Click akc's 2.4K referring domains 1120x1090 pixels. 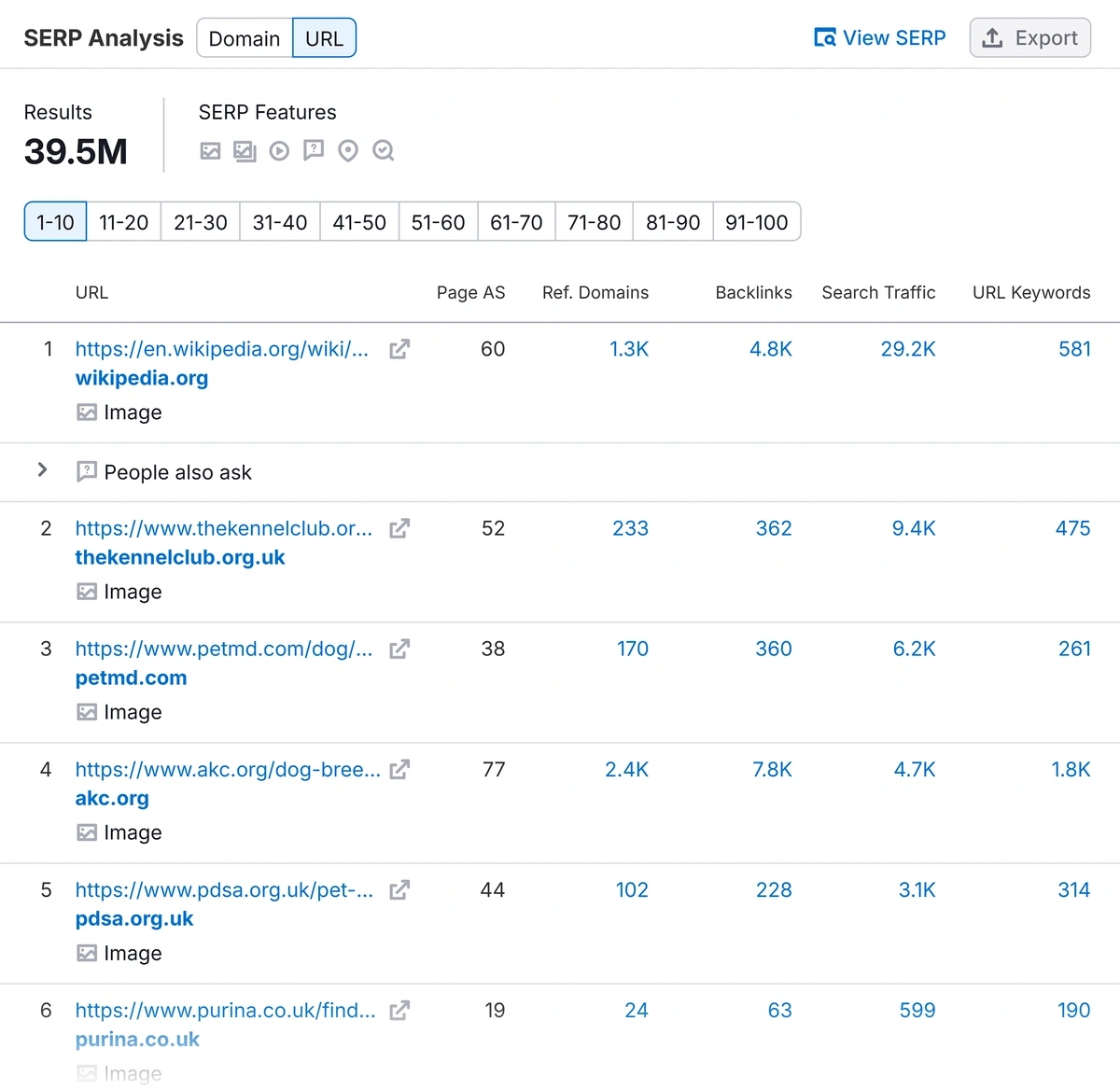(626, 769)
